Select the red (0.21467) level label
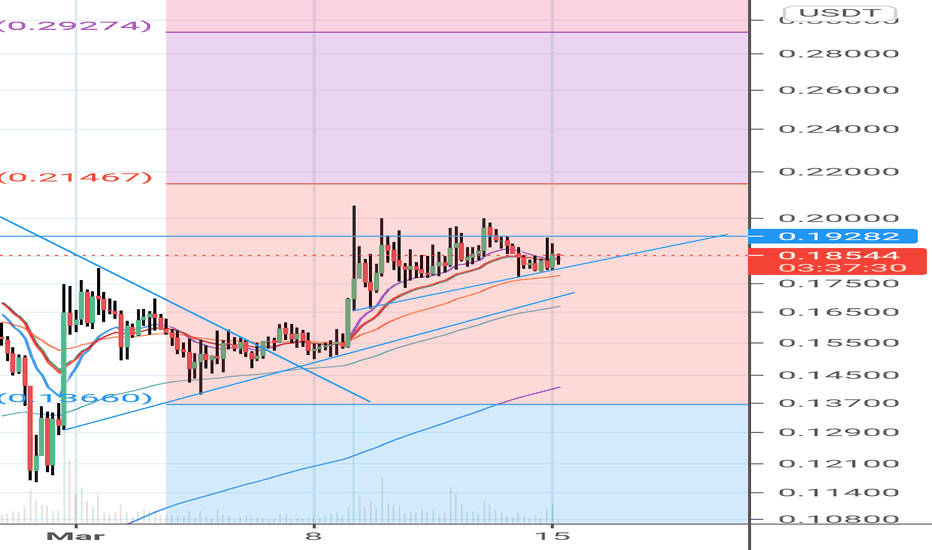Screen dimensions: 932x550 pyautogui.click(x=75, y=177)
